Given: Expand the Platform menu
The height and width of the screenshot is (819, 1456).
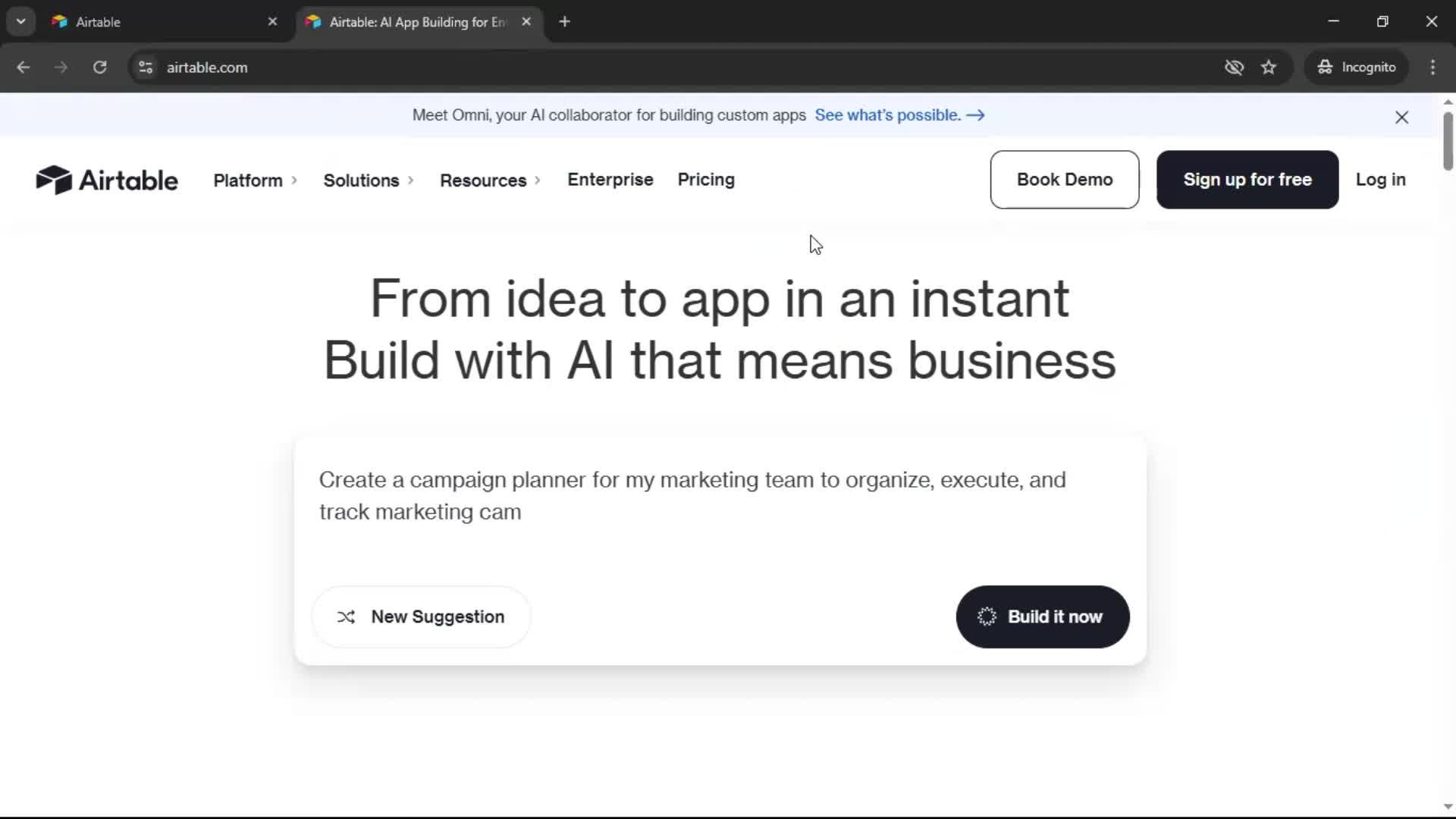Looking at the screenshot, I should (x=256, y=180).
